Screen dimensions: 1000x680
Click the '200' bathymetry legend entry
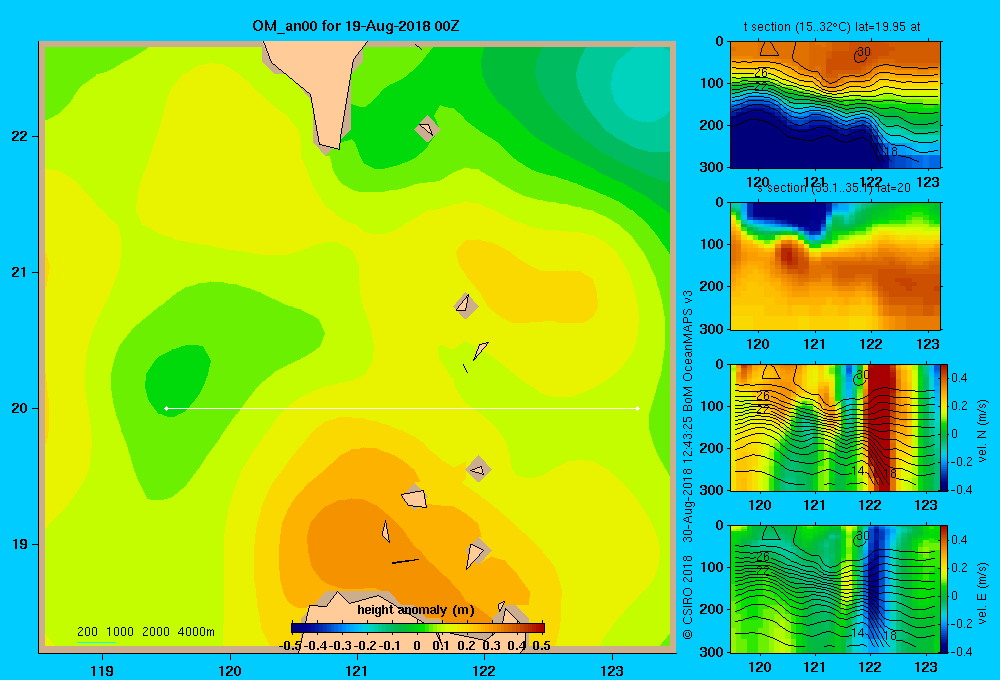[87, 632]
